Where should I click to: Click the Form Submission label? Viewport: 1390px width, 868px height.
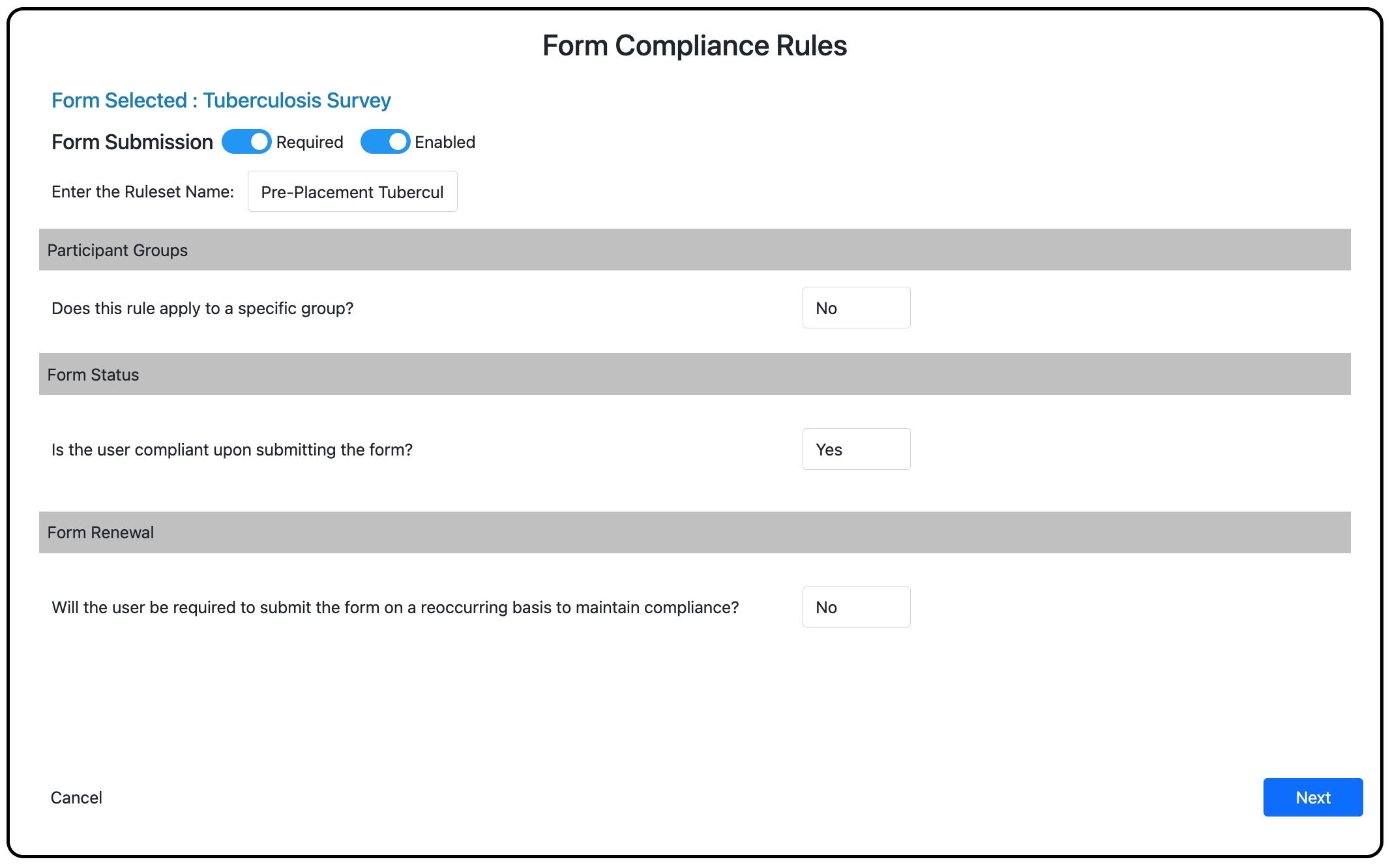(x=131, y=141)
